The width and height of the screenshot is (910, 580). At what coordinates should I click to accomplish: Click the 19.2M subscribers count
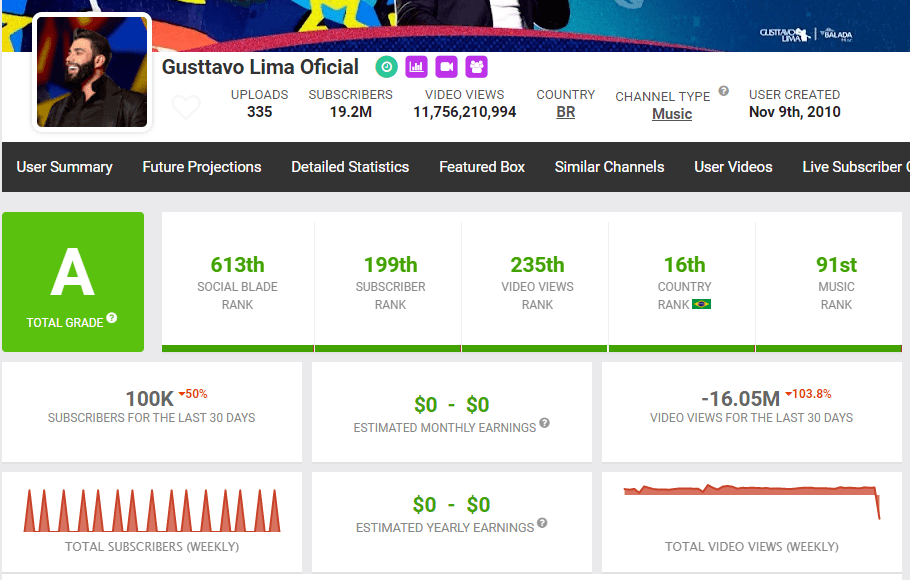[351, 112]
